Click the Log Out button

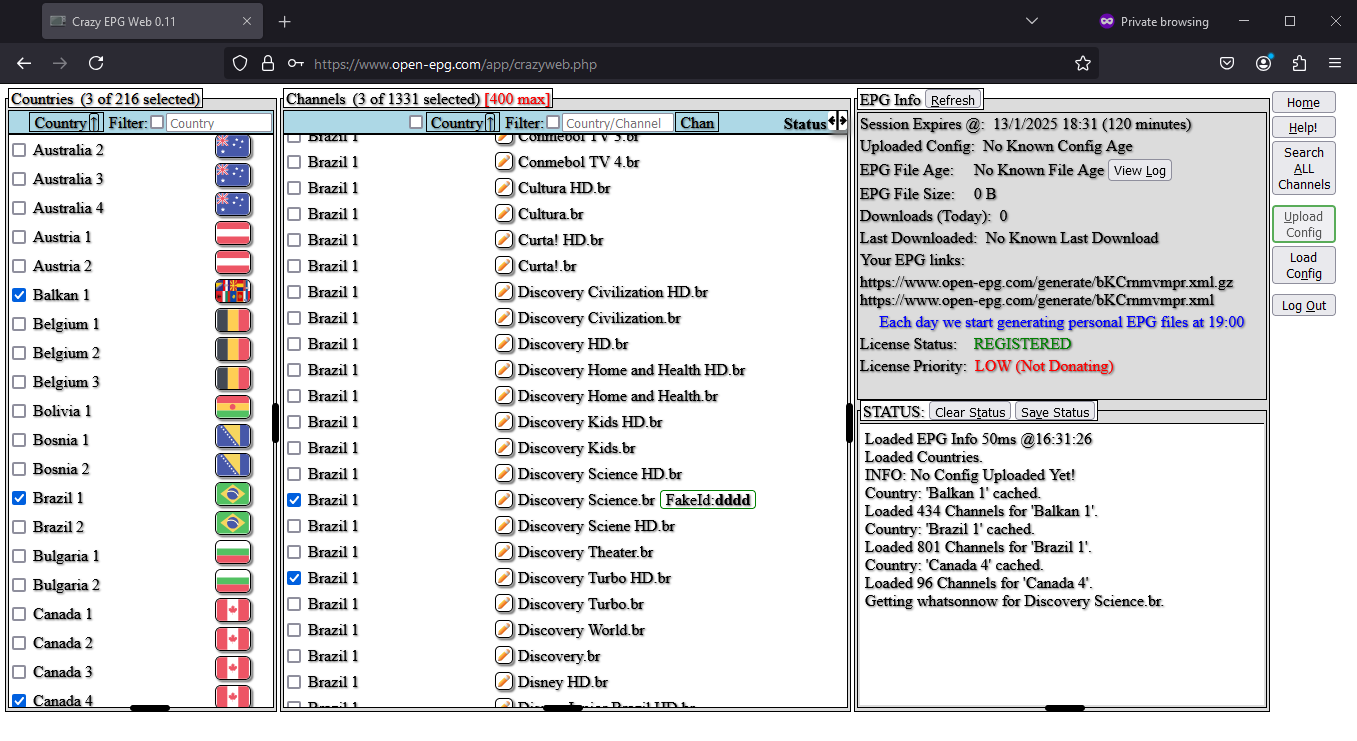tap(1303, 305)
